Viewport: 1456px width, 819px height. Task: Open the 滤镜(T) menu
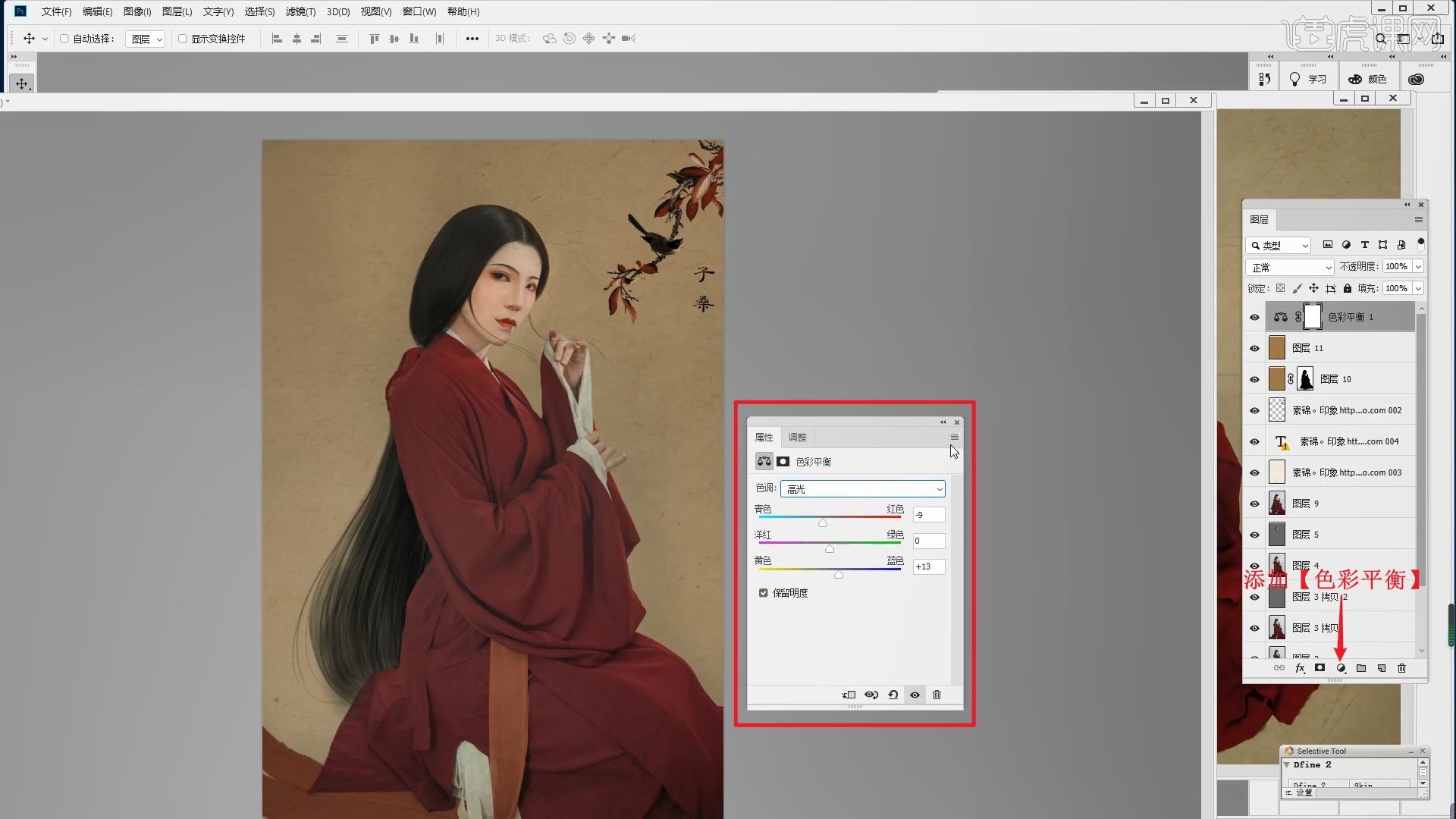tap(300, 11)
